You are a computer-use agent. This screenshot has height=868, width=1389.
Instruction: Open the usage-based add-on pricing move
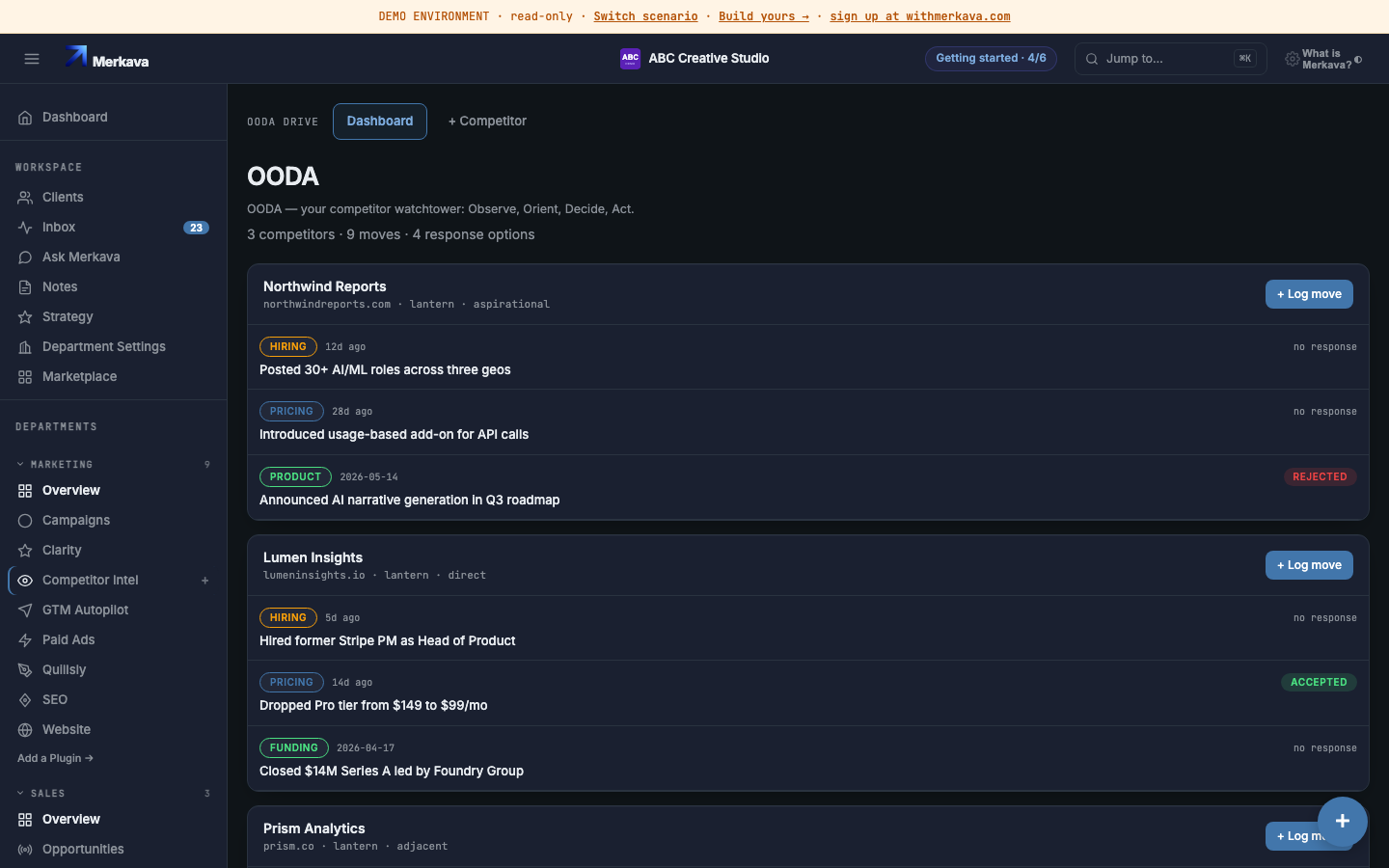tap(394, 435)
